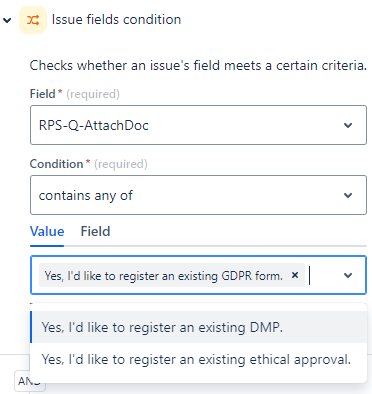
Task: Click the Condition required label
Action: click(x=89, y=164)
